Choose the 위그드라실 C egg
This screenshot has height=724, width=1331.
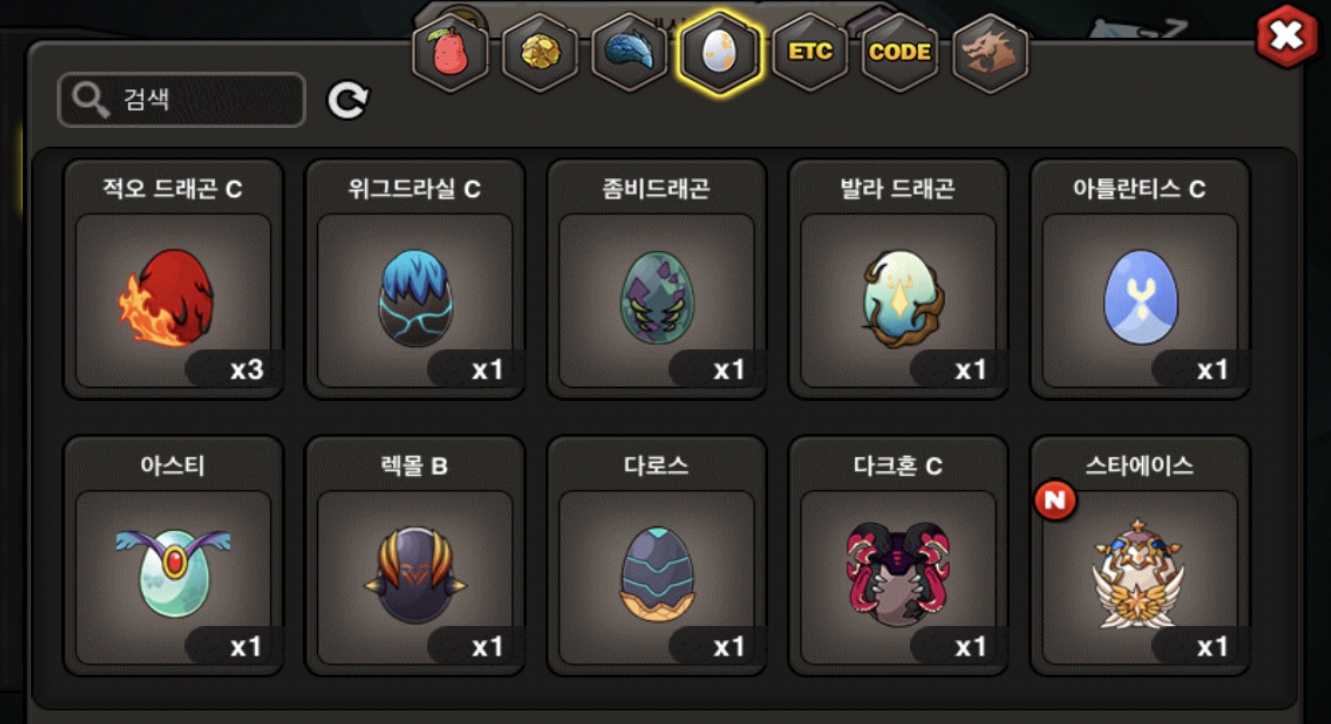[x=415, y=279]
